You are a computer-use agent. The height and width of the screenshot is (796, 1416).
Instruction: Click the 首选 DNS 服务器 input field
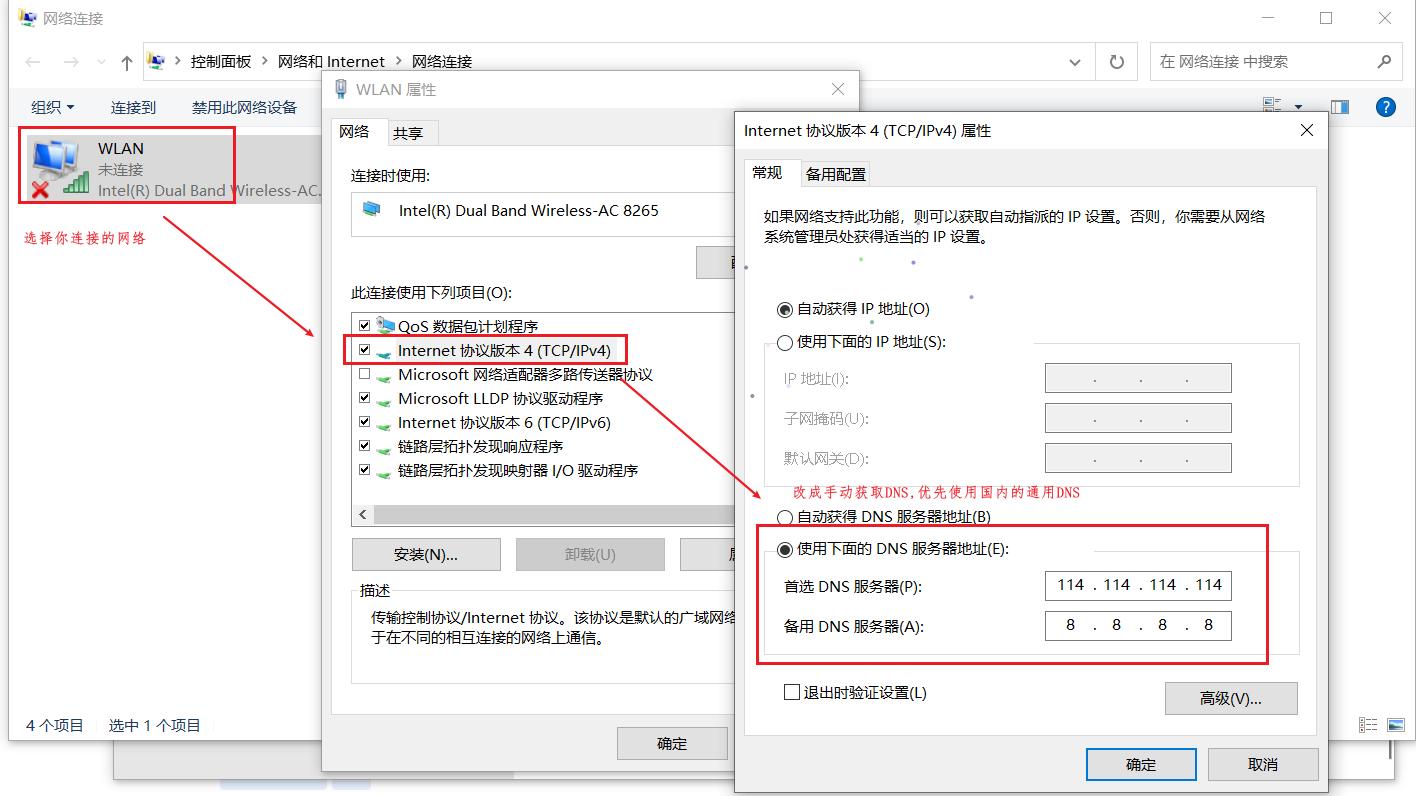click(x=1138, y=585)
